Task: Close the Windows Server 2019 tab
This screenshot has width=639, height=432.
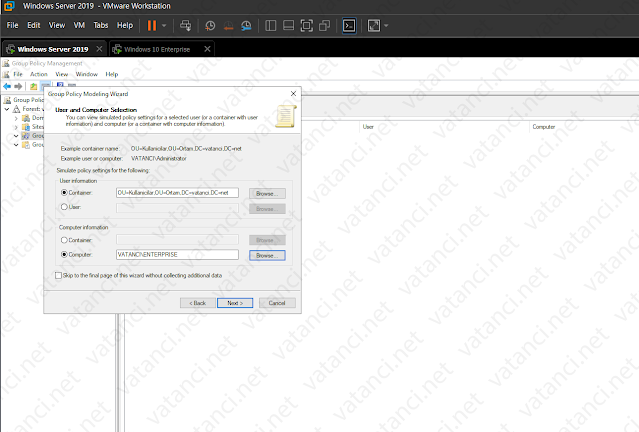Action: pyautogui.click(x=99, y=49)
